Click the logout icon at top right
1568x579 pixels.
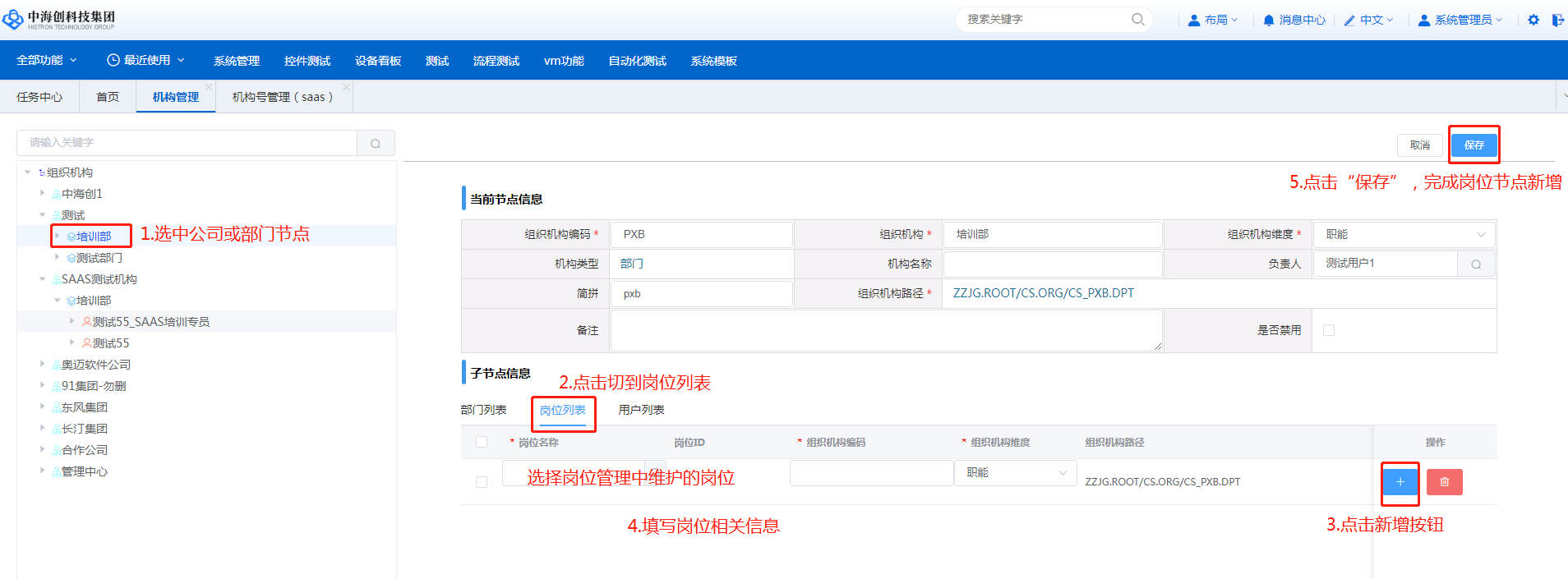(x=1557, y=20)
